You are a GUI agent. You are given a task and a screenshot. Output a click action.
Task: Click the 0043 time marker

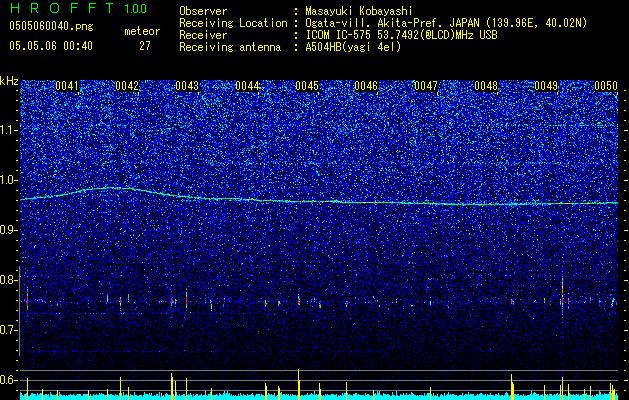pyautogui.click(x=187, y=86)
